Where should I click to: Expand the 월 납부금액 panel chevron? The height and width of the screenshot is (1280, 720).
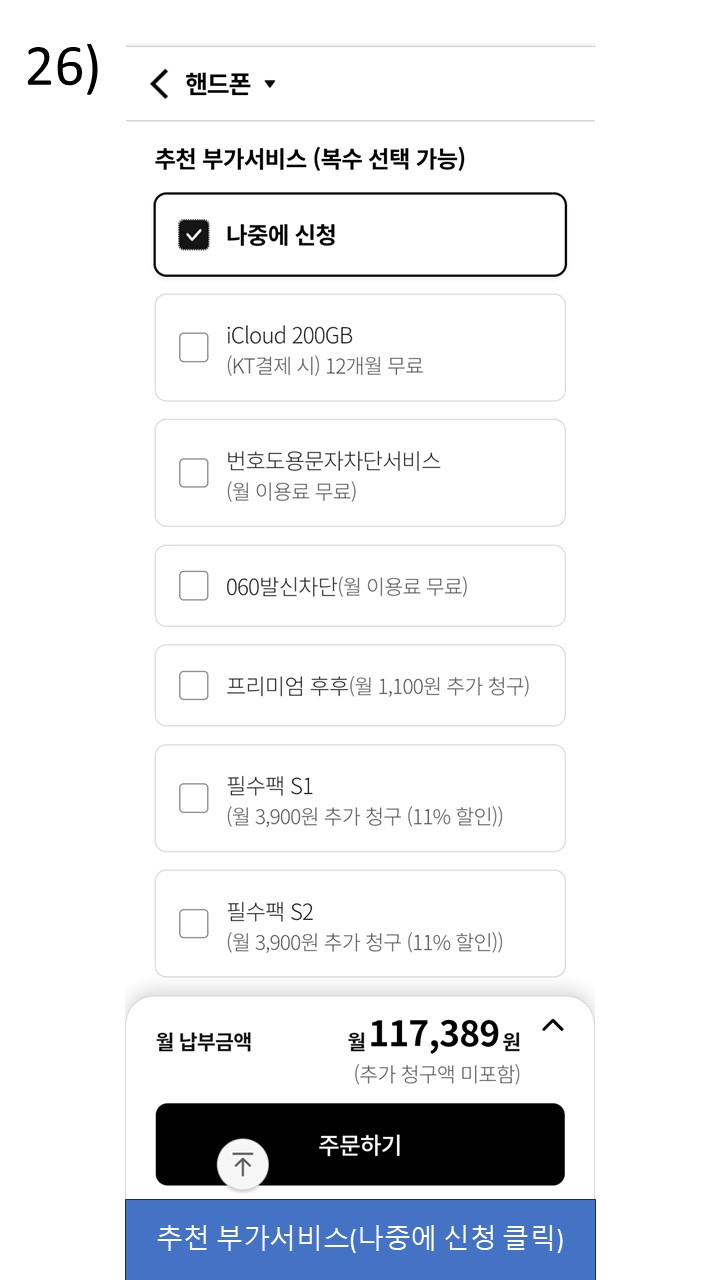pyautogui.click(x=552, y=1025)
